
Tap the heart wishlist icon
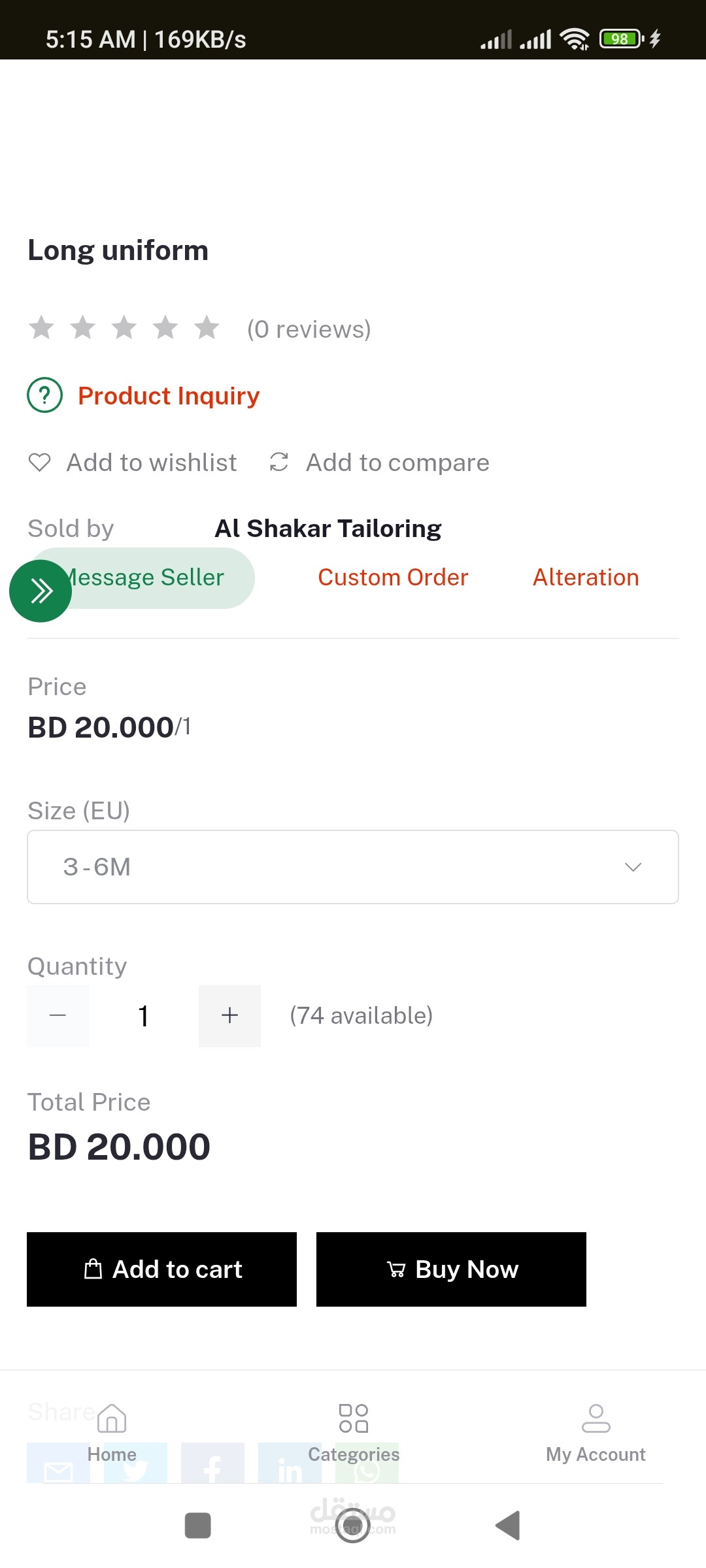tap(39, 463)
